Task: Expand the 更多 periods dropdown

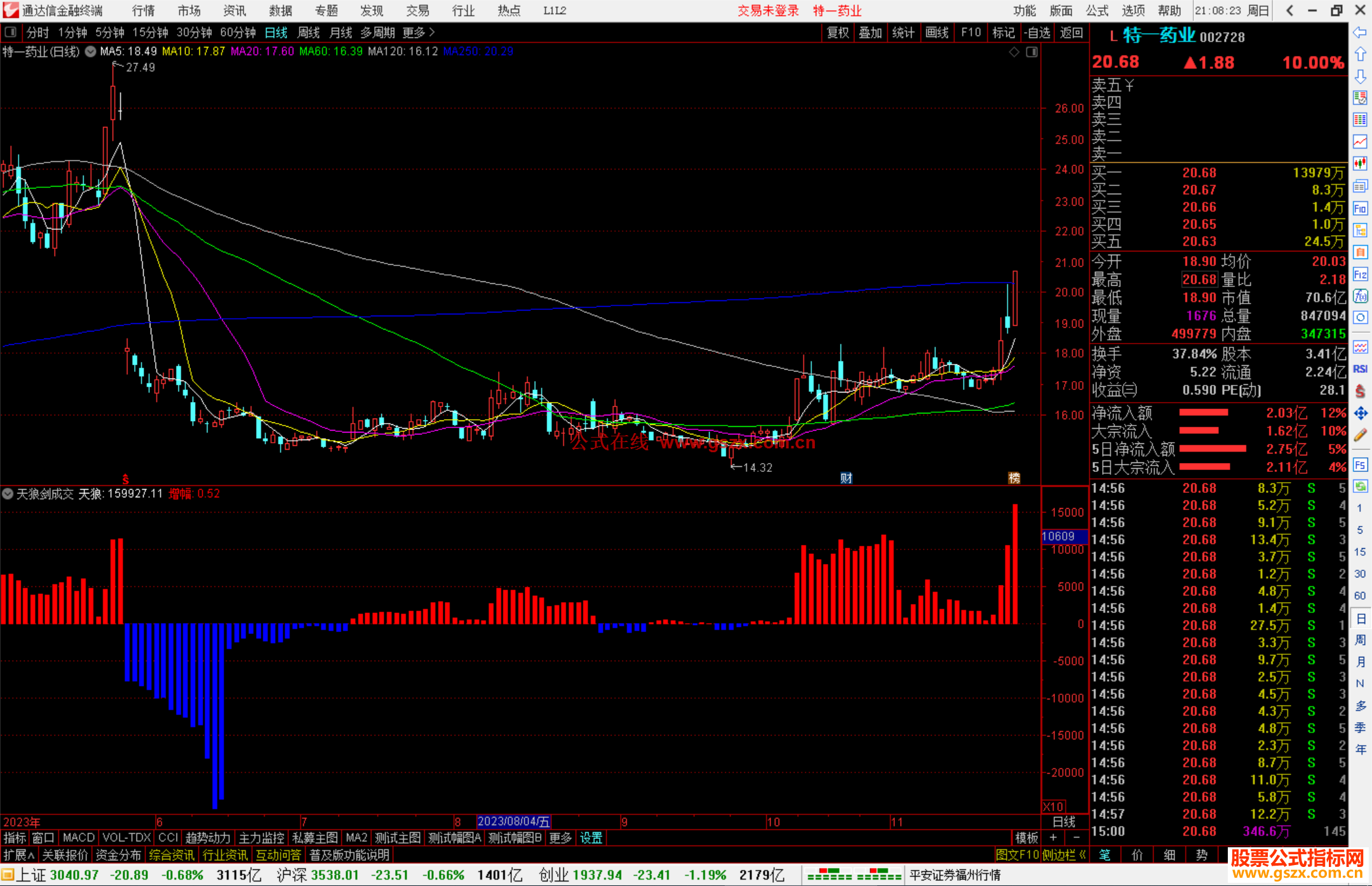Action: pyautogui.click(x=419, y=32)
